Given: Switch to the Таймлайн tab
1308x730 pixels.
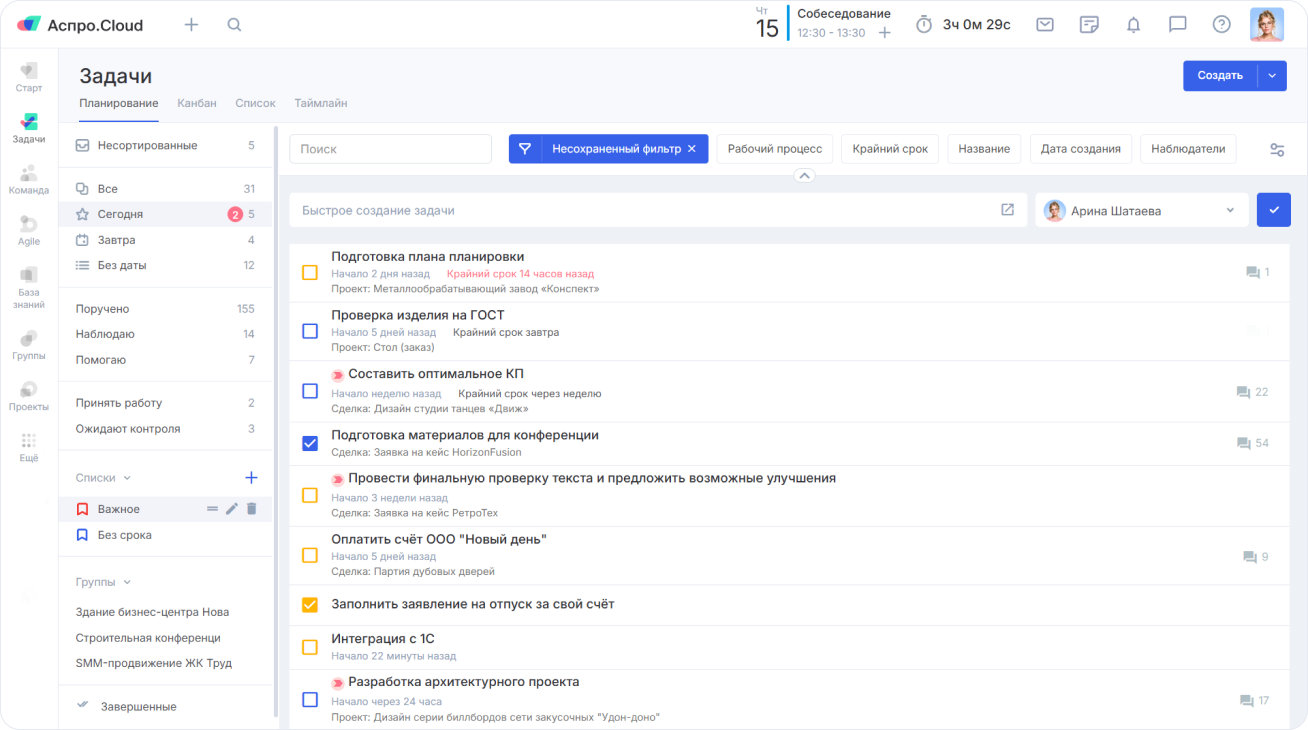Looking at the screenshot, I should point(320,103).
